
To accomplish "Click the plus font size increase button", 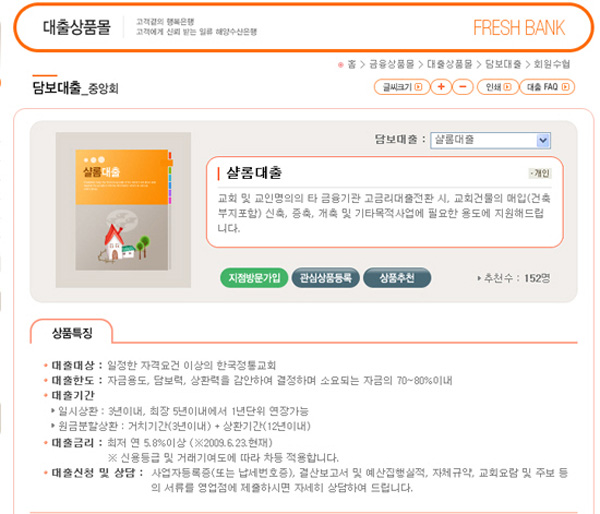I will [441, 87].
